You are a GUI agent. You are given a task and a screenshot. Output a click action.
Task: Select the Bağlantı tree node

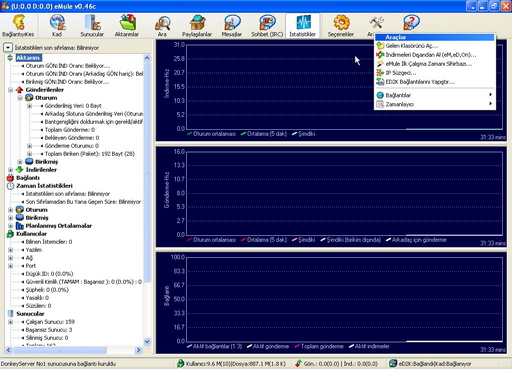[x=28, y=178]
